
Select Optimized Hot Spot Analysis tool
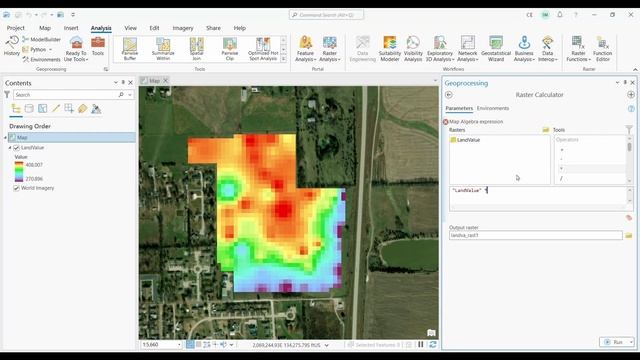point(263,49)
